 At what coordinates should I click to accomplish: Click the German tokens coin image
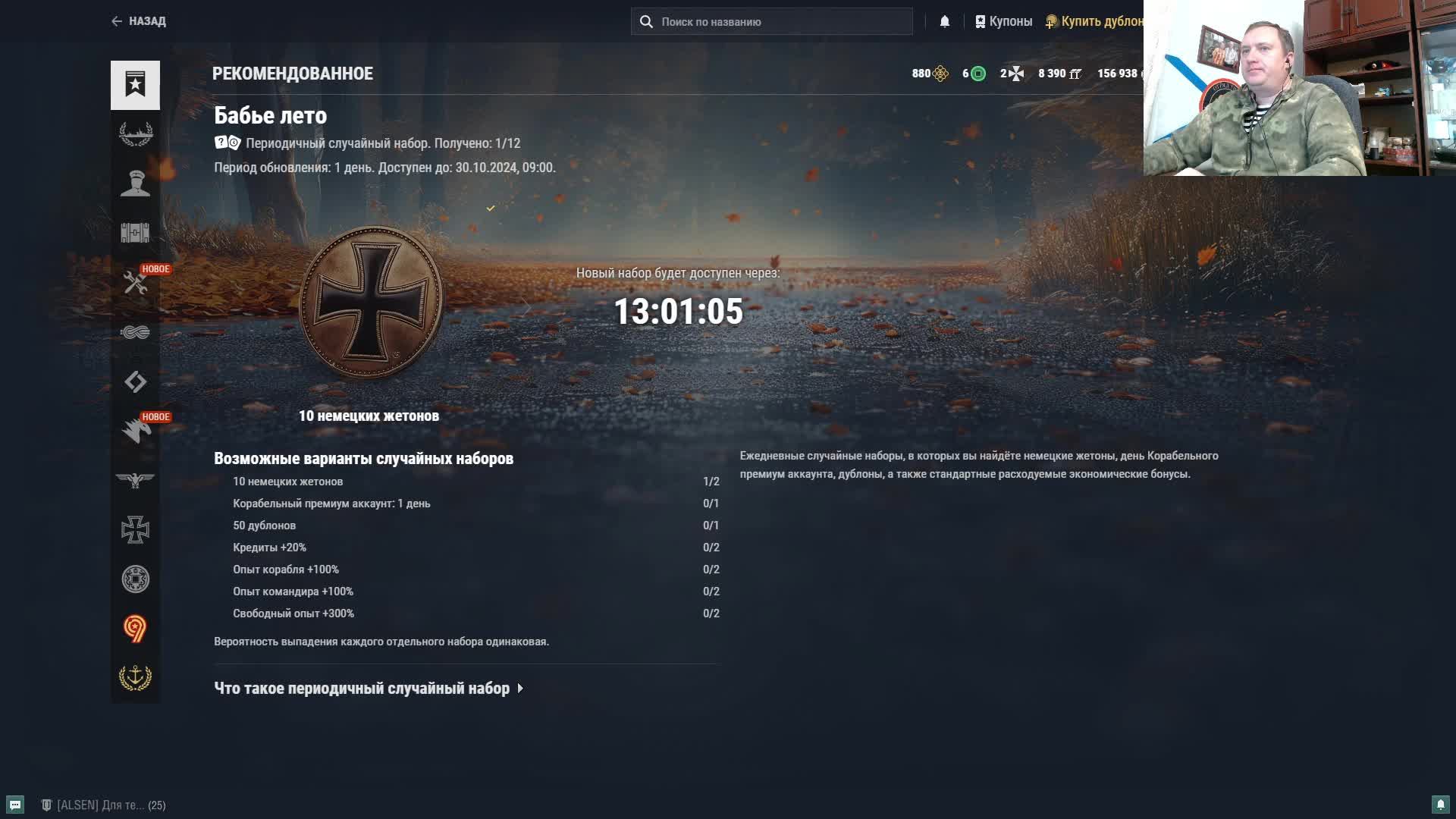pyautogui.click(x=371, y=303)
